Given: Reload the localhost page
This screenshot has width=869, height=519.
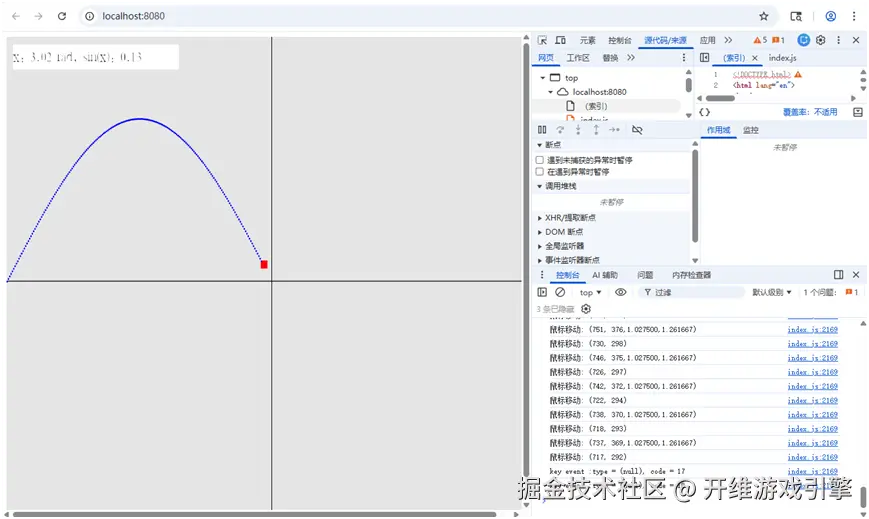Looking at the screenshot, I should click(x=62, y=16).
